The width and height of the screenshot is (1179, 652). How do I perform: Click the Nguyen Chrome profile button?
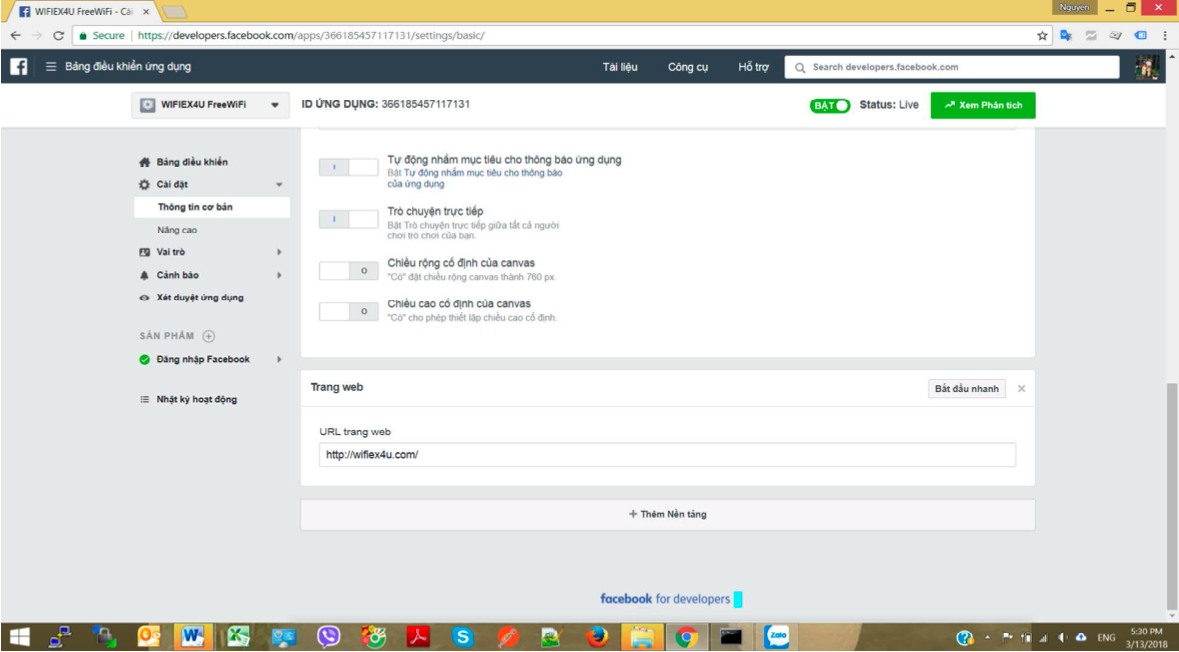point(1075,7)
